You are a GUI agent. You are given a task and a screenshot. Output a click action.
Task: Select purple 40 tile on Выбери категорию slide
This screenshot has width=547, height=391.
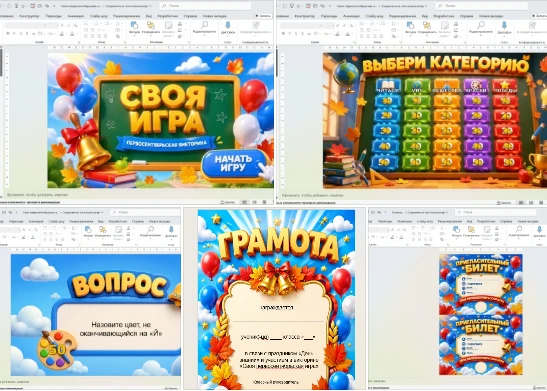477,146
